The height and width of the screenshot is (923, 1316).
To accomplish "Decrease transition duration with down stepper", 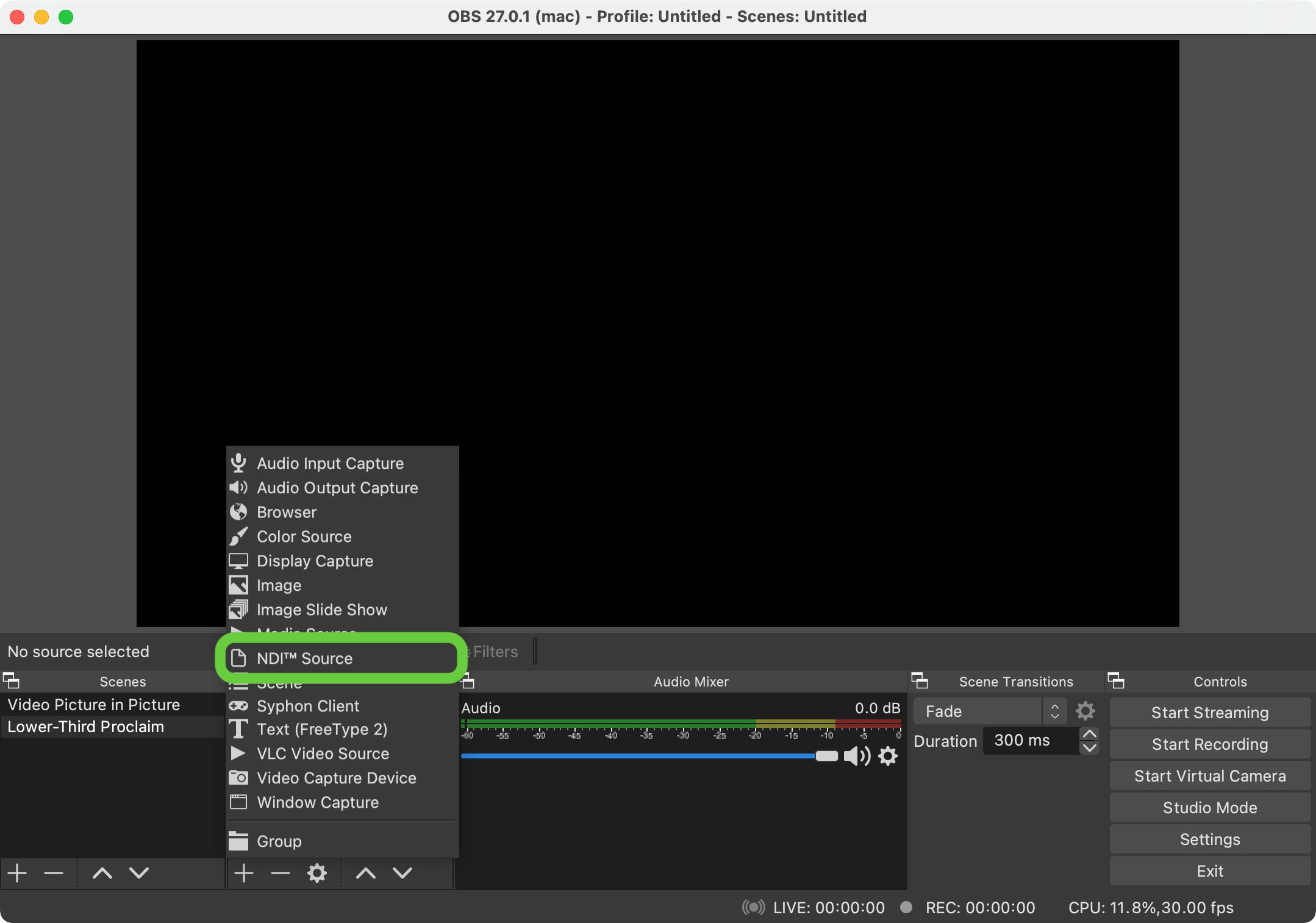I will [1089, 747].
